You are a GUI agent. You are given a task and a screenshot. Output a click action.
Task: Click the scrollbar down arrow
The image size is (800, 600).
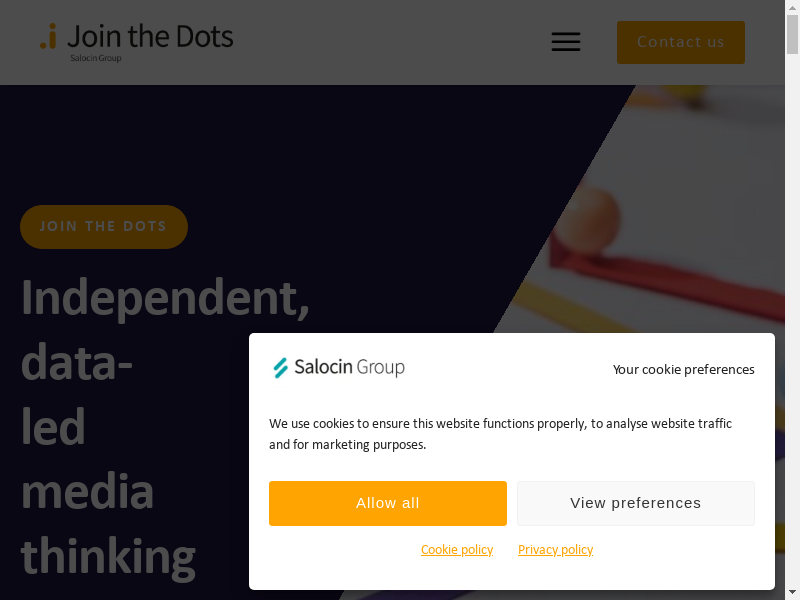coord(792,592)
